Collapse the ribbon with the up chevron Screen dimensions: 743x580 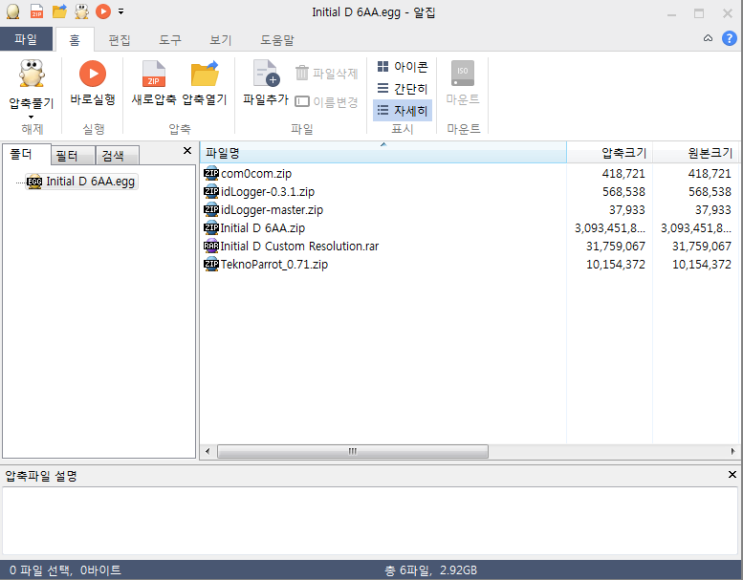(707, 38)
